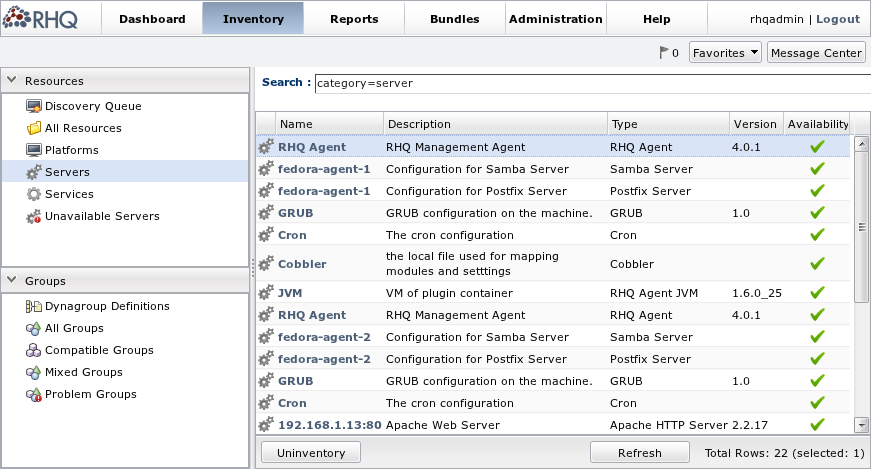Screen dimensions: 889x469
Task: Click the flag alerts icon
Action: click(x=663, y=53)
